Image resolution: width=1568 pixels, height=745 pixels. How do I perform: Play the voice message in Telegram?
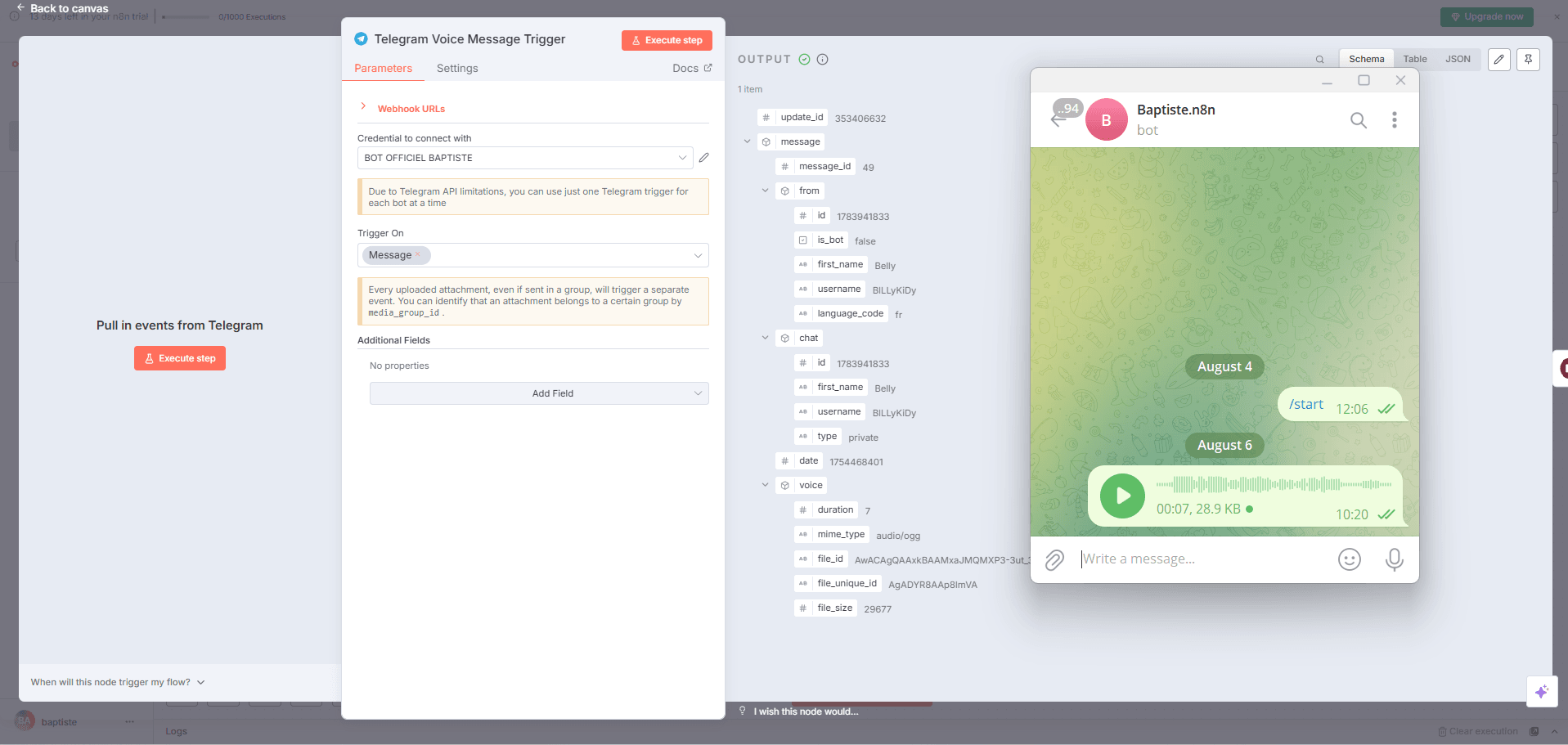1122,496
